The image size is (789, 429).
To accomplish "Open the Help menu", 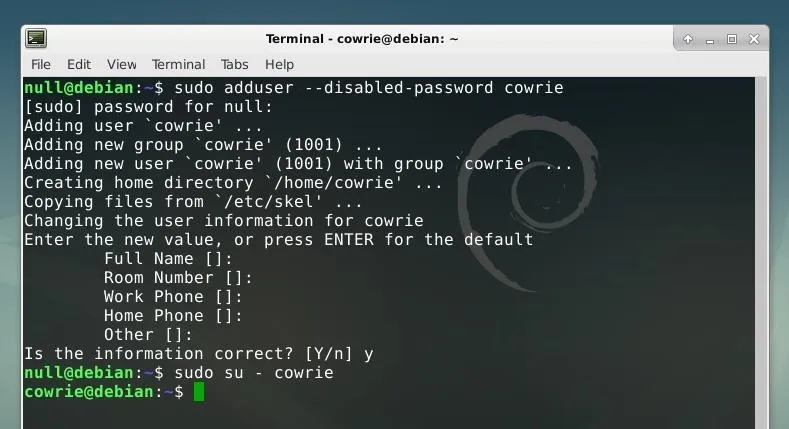I will pos(279,65).
